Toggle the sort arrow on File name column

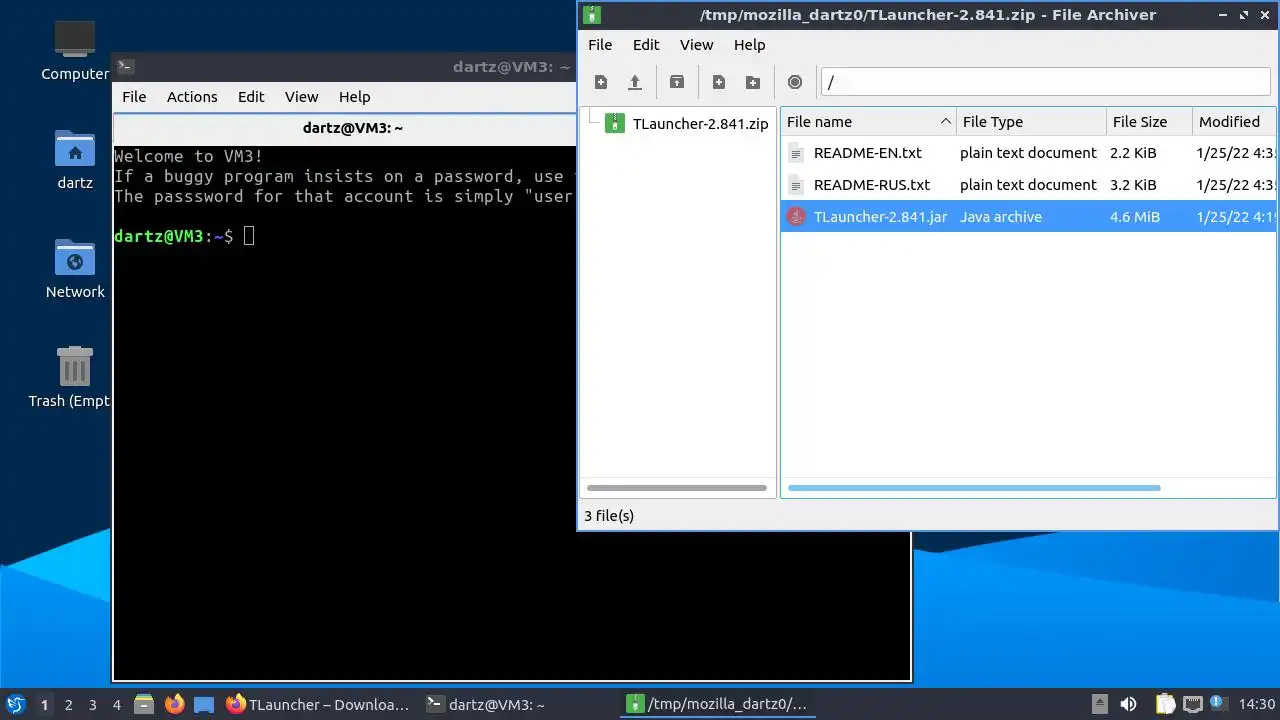945,122
